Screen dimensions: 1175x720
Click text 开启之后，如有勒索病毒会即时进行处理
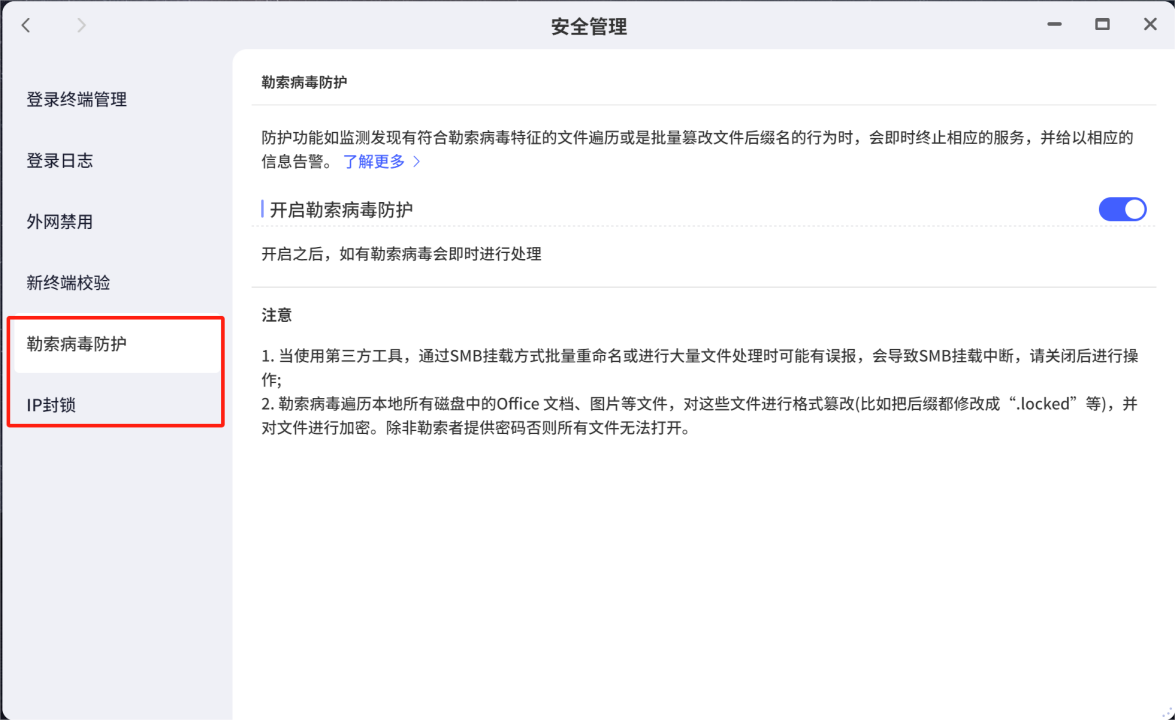402,254
